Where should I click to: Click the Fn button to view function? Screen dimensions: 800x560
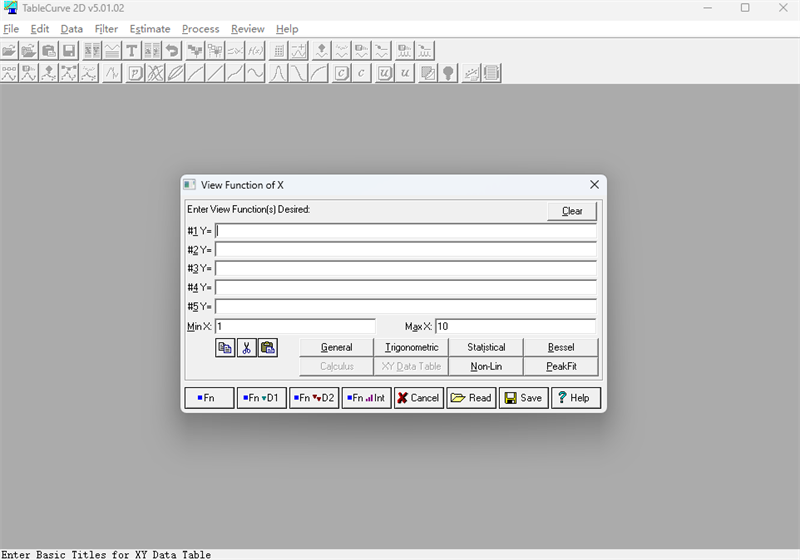[x=209, y=398]
